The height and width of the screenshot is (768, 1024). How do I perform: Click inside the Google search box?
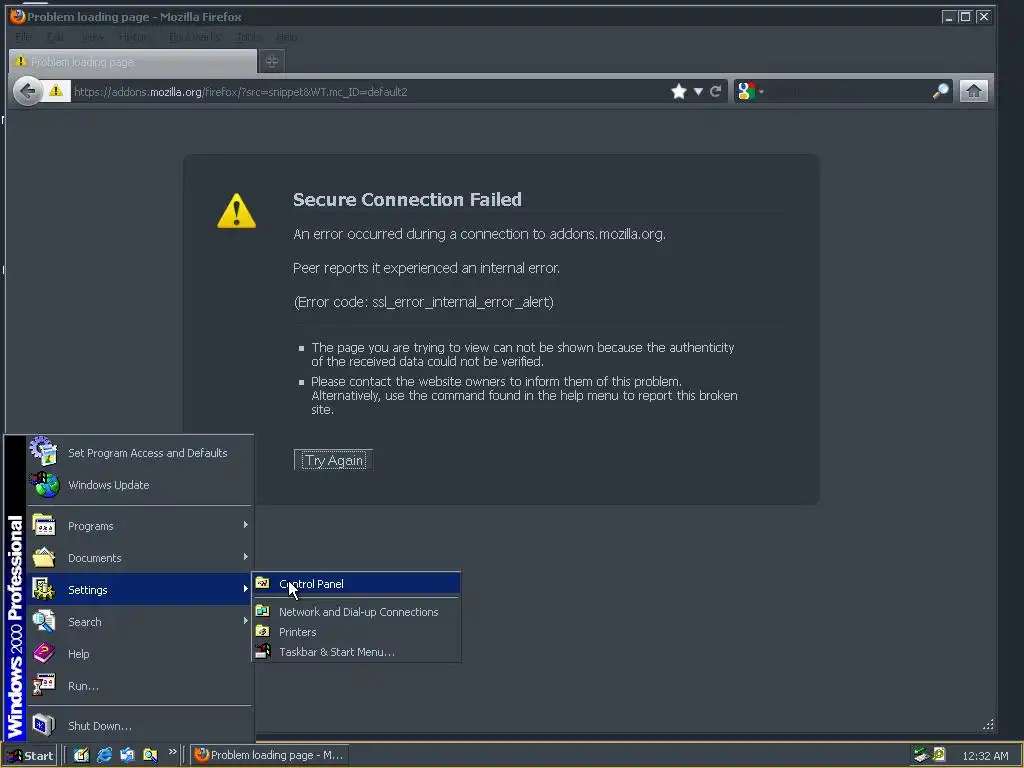coord(848,91)
